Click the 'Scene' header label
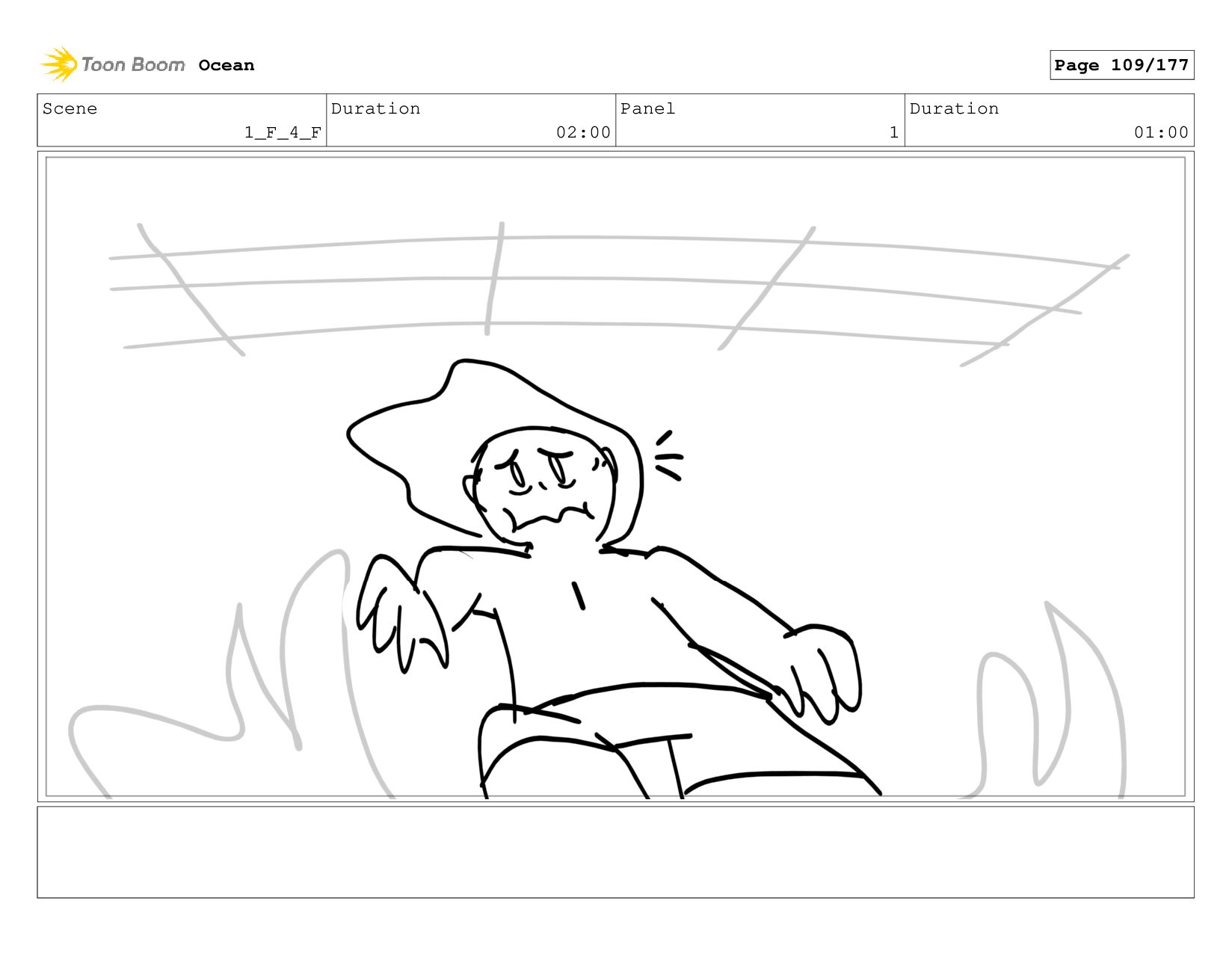This screenshot has height=954, width=1232. [x=70, y=108]
